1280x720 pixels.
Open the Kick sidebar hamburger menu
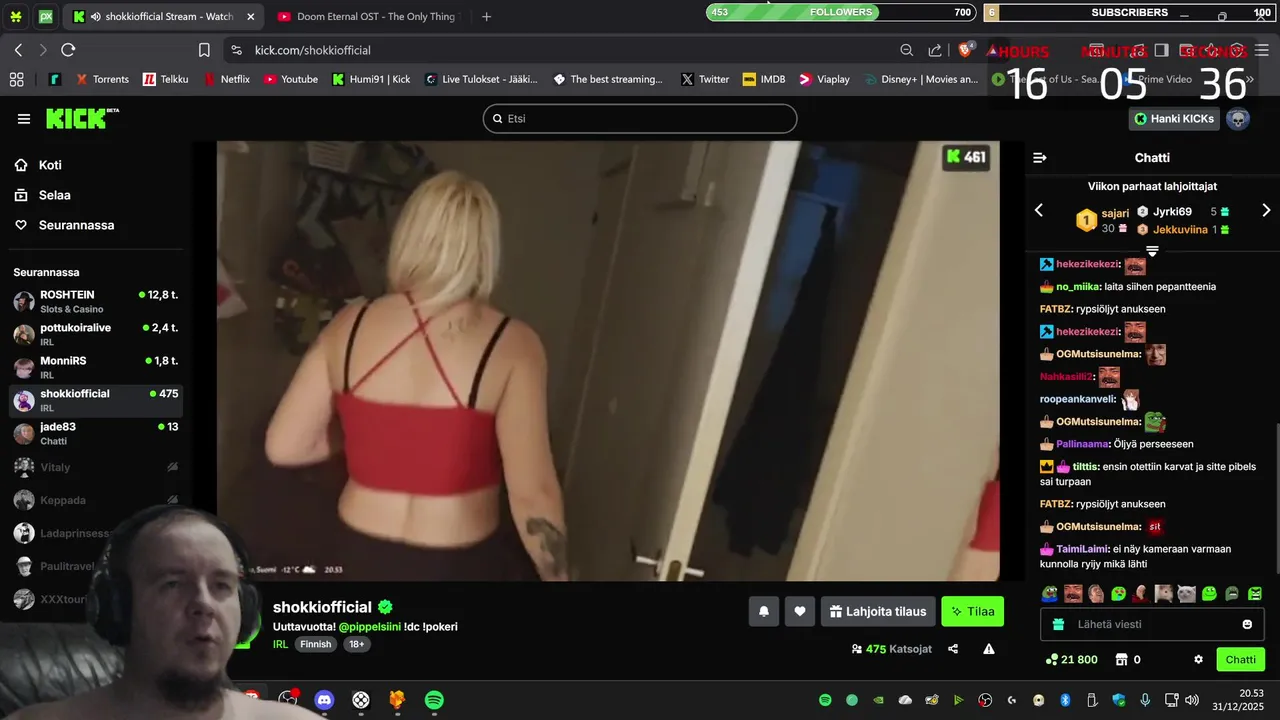[24, 119]
